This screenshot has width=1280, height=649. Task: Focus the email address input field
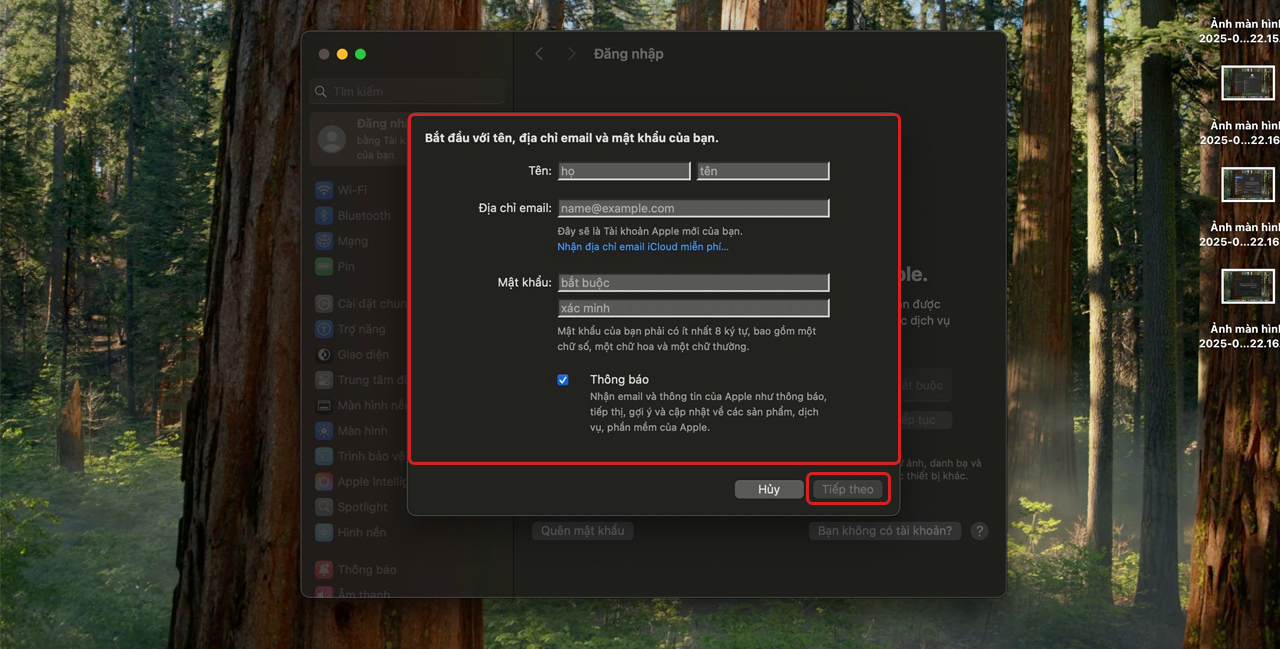tap(693, 208)
